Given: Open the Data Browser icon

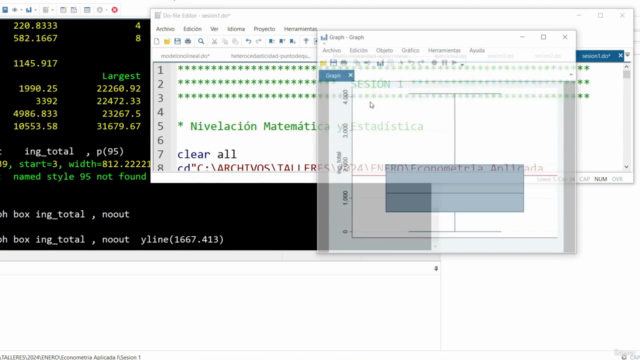Looking at the screenshot, I should click(74, 10).
